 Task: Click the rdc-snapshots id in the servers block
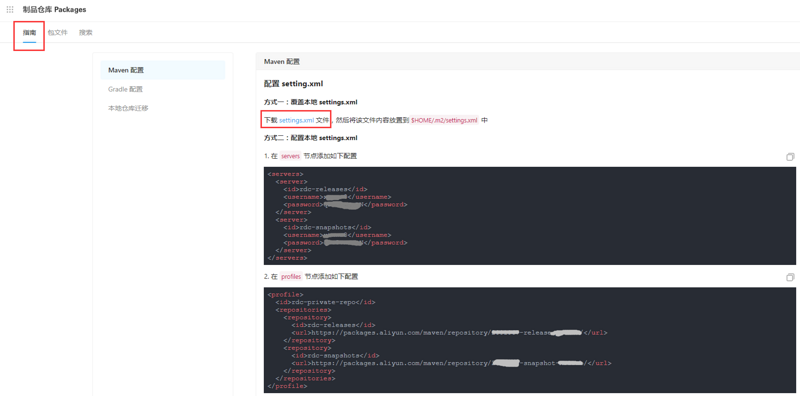click(x=327, y=228)
